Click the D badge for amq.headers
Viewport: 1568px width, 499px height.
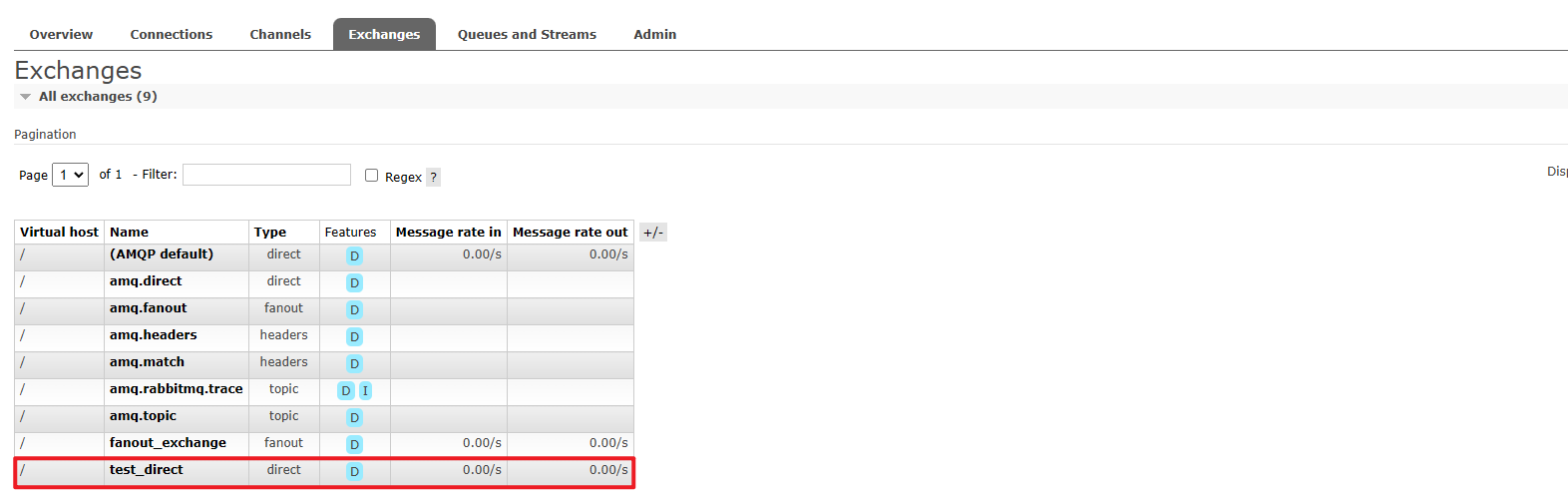tap(354, 337)
